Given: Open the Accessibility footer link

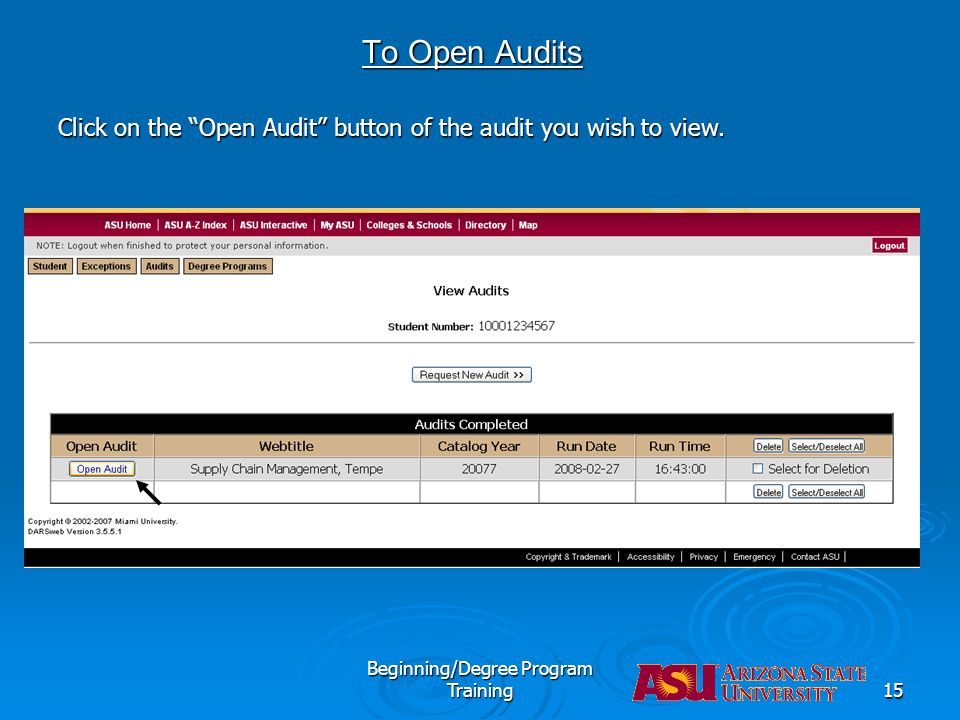Looking at the screenshot, I should 650,557.
